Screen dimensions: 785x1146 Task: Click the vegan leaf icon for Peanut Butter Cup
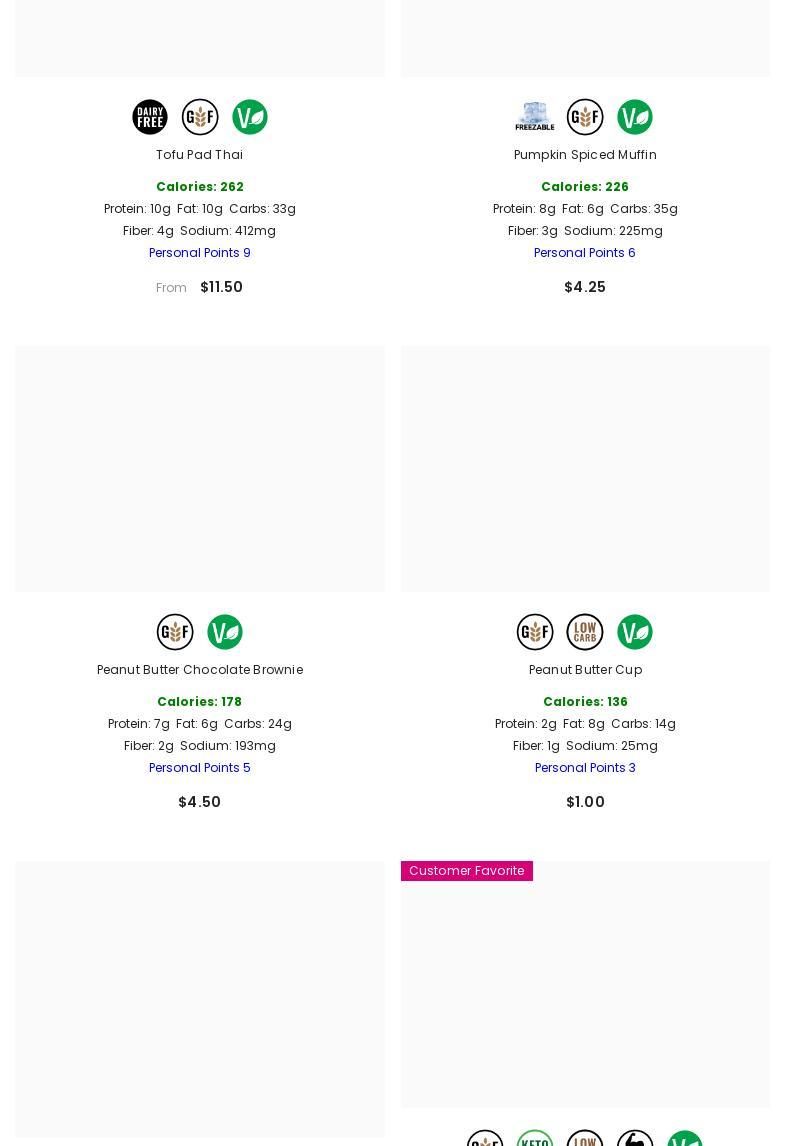point(635,632)
